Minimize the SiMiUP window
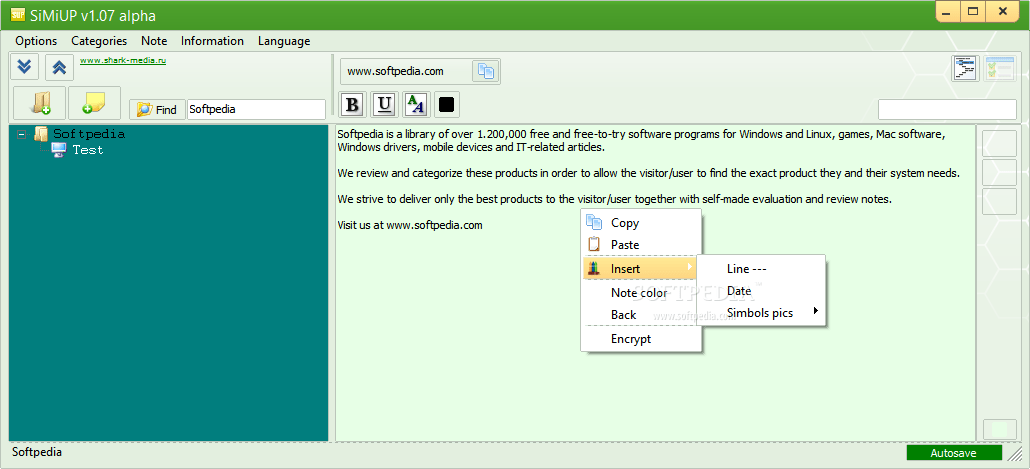This screenshot has width=1030, height=469. coord(949,11)
